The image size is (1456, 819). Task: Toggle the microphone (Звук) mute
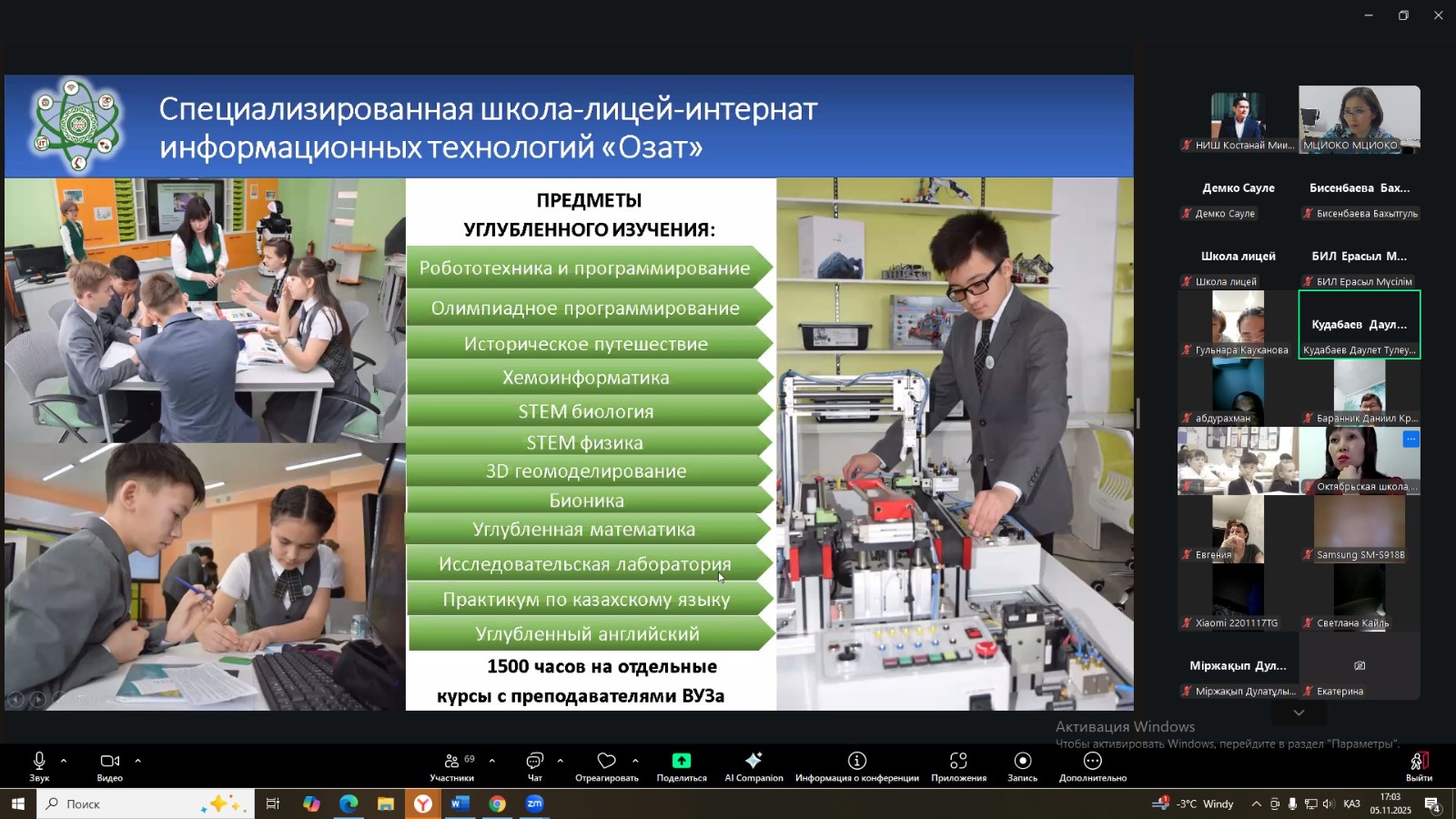[39, 765]
